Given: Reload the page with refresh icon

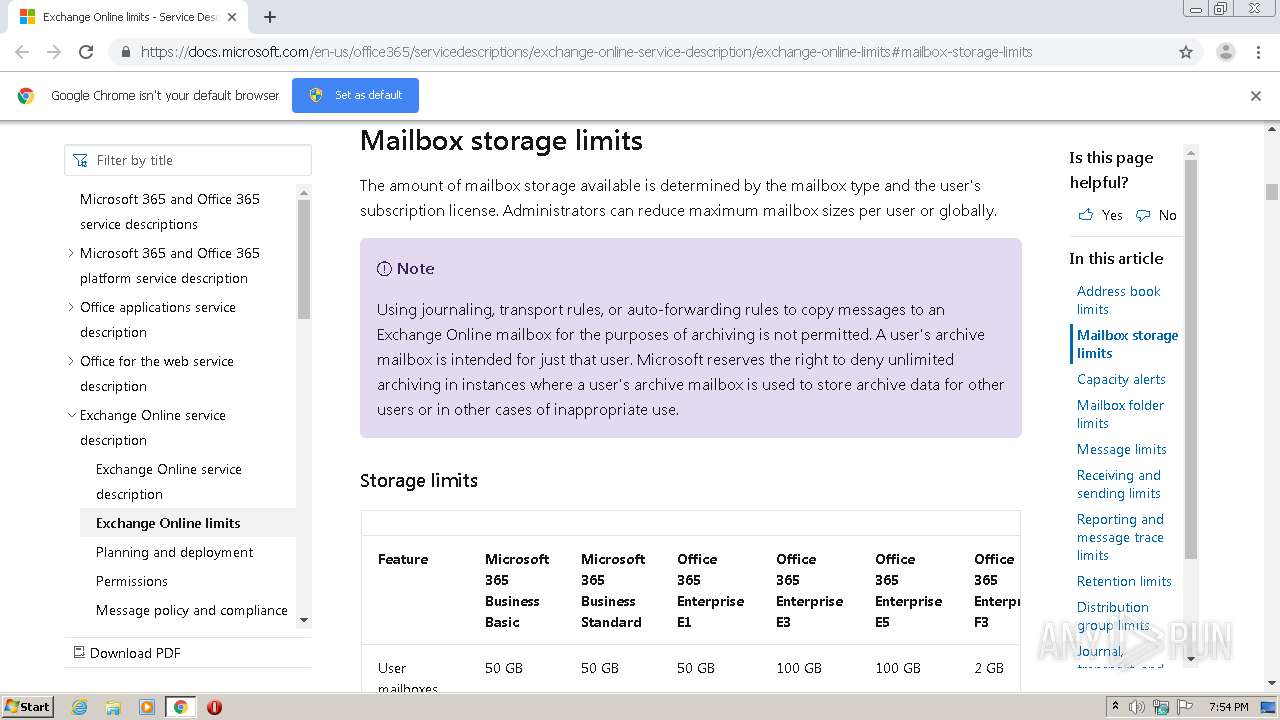Looking at the screenshot, I should (86, 52).
